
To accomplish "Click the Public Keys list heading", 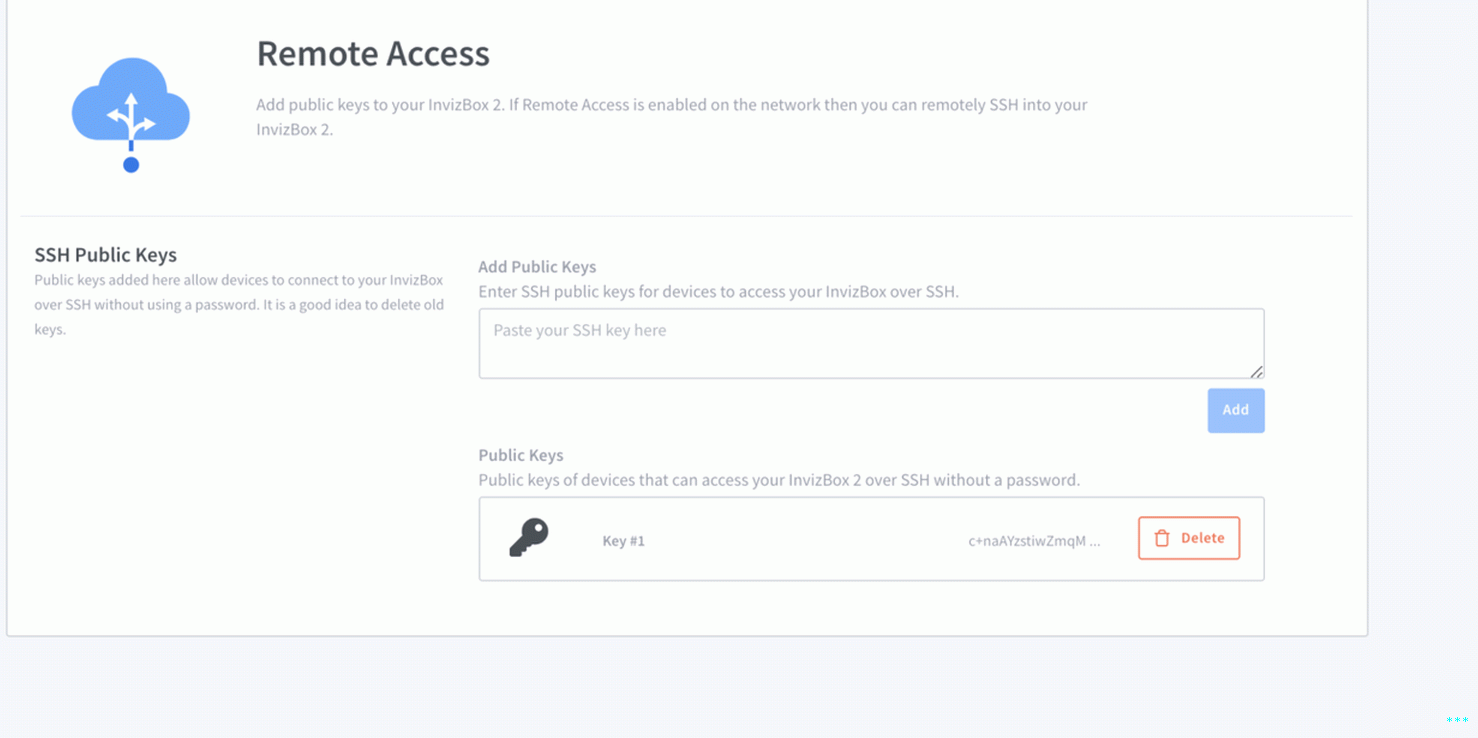I will click(x=521, y=455).
